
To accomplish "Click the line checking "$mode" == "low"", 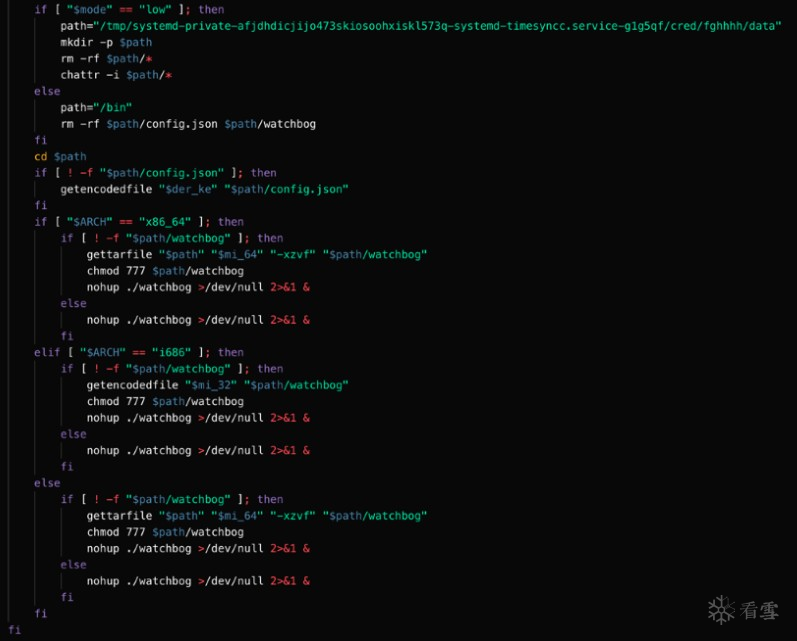I will coord(129,9).
